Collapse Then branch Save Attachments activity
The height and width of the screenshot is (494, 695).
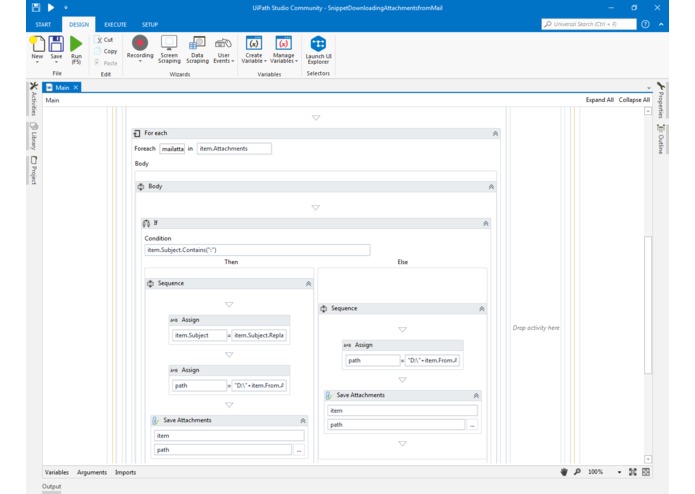pos(303,420)
